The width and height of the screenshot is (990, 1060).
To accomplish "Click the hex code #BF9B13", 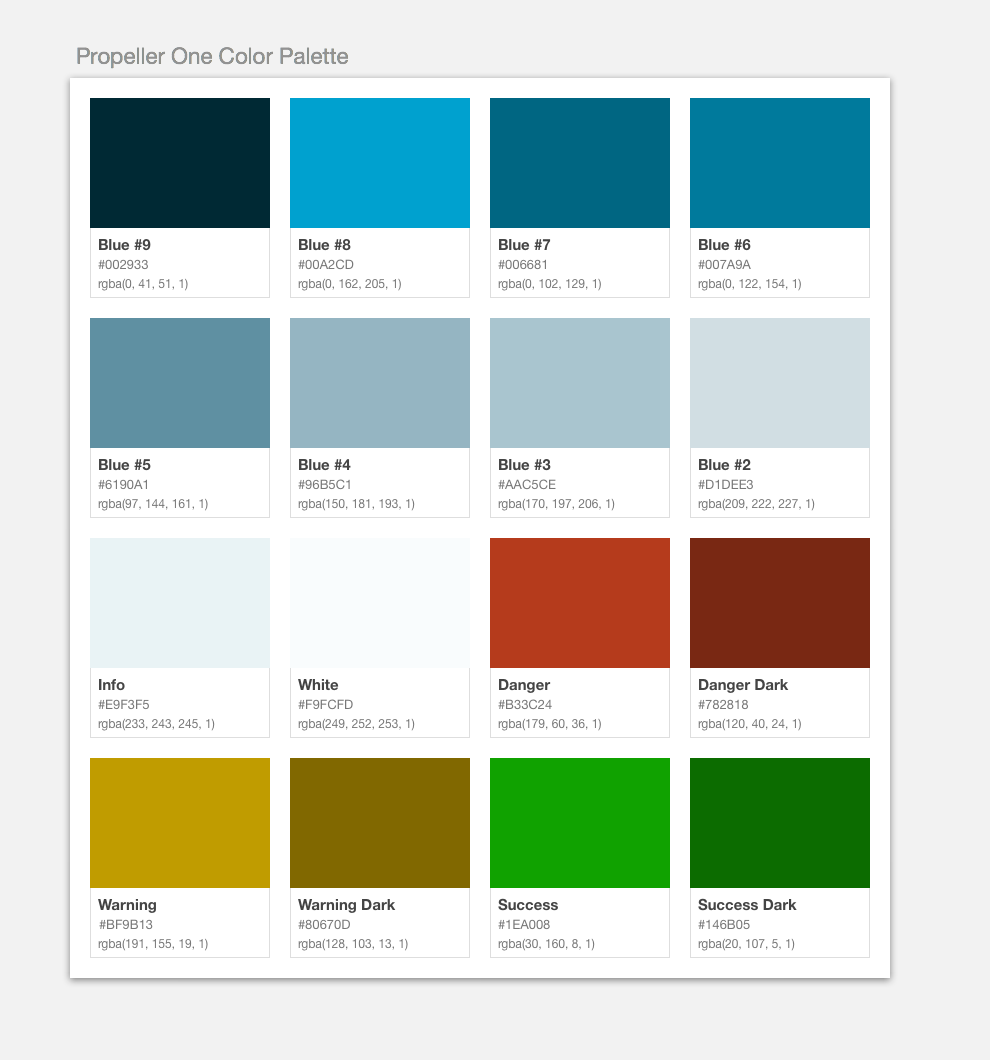I will [126, 924].
